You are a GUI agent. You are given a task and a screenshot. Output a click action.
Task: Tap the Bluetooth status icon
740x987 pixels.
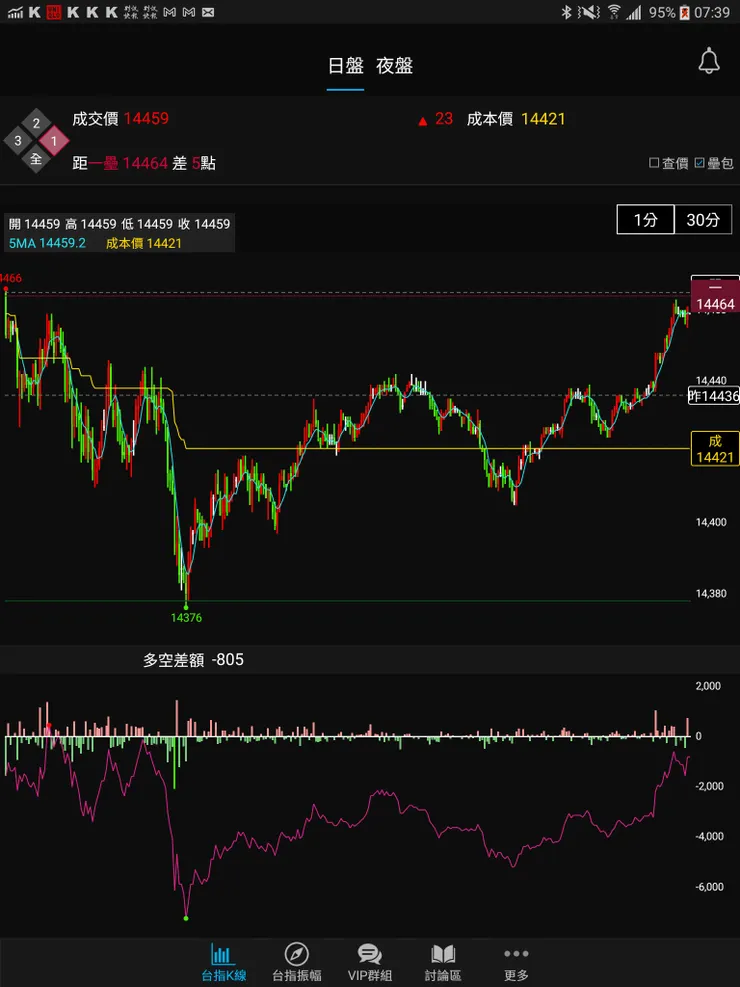tap(566, 12)
